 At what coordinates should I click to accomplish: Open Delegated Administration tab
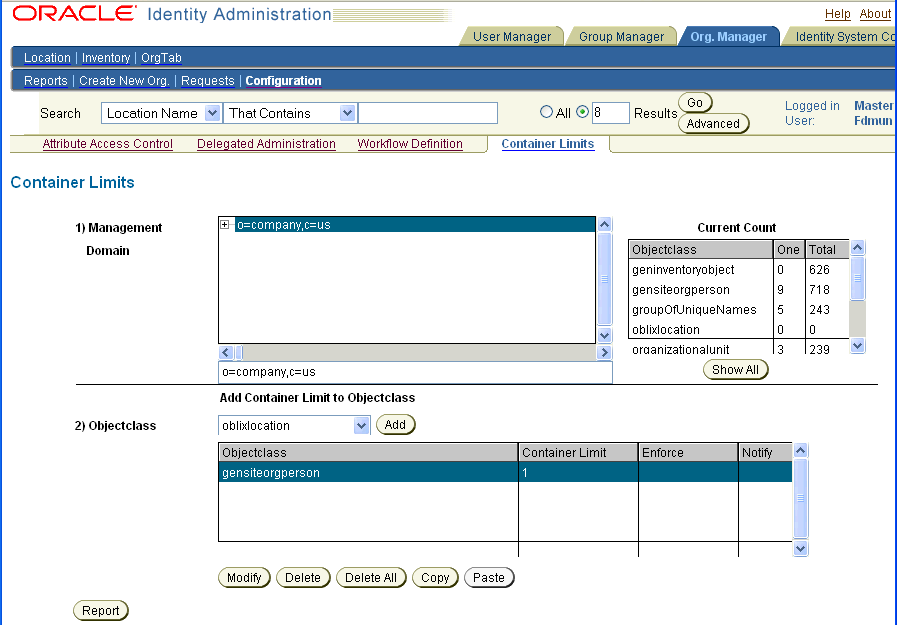266,144
